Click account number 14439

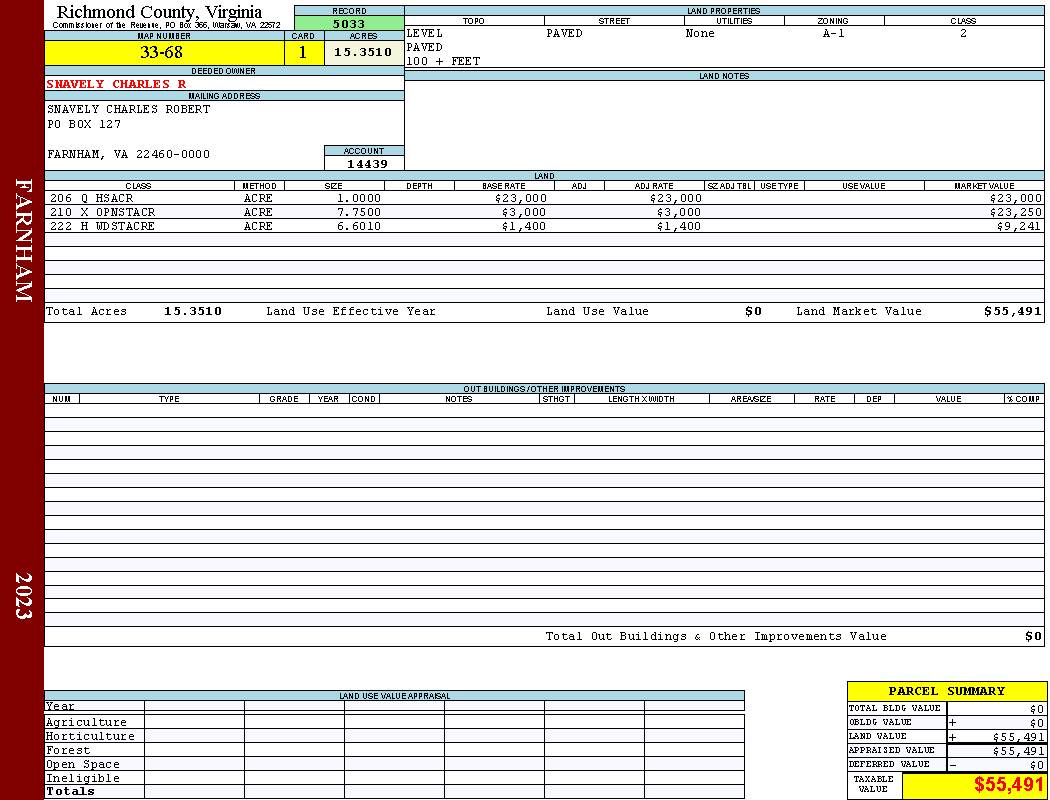tap(367, 164)
